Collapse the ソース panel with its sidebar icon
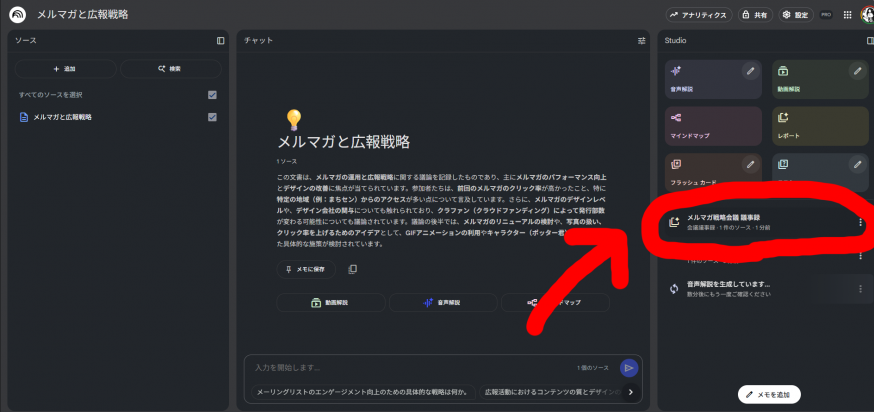Screen dimensions: 874x412 (220, 41)
